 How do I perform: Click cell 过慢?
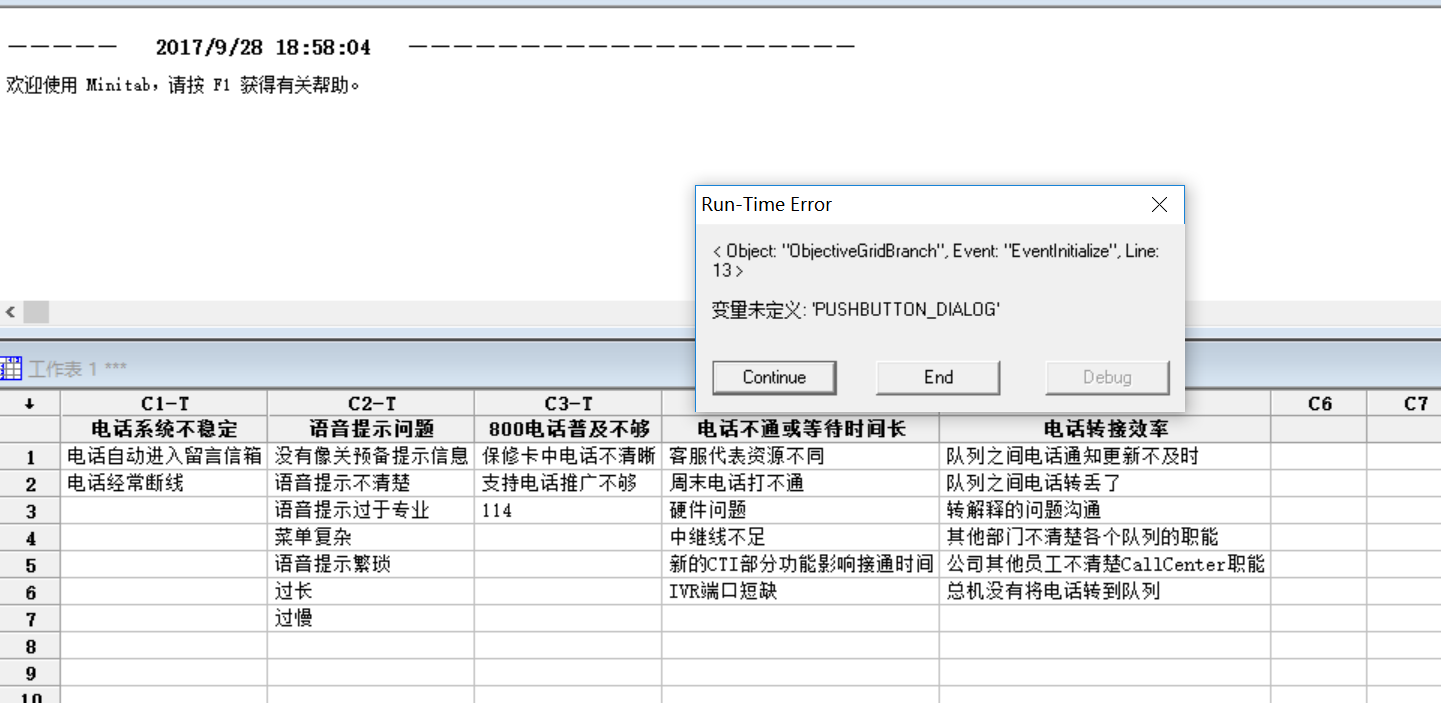[371, 618]
